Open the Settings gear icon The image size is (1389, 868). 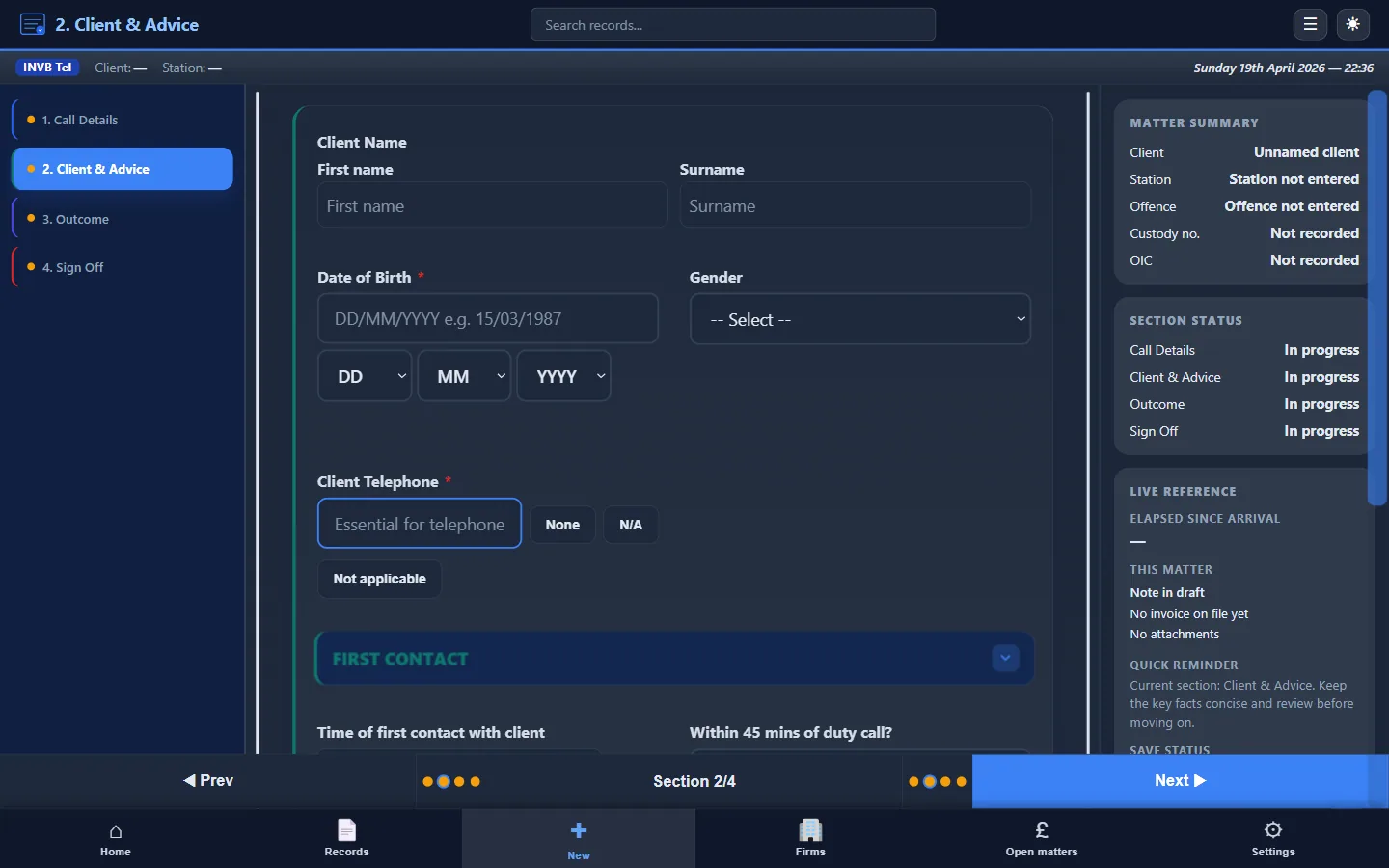1273,829
